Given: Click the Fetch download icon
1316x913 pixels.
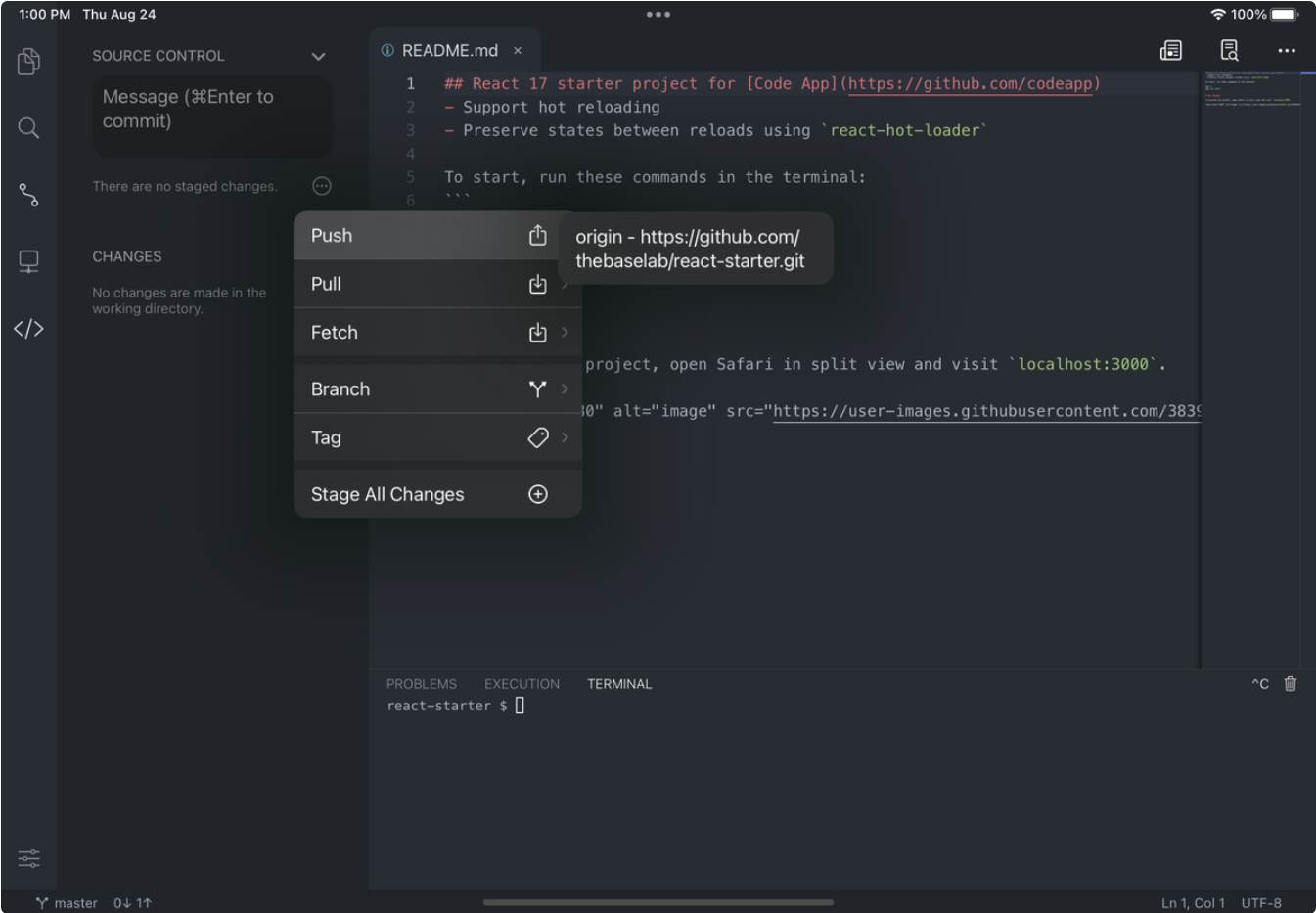Looking at the screenshot, I should (x=537, y=333).
